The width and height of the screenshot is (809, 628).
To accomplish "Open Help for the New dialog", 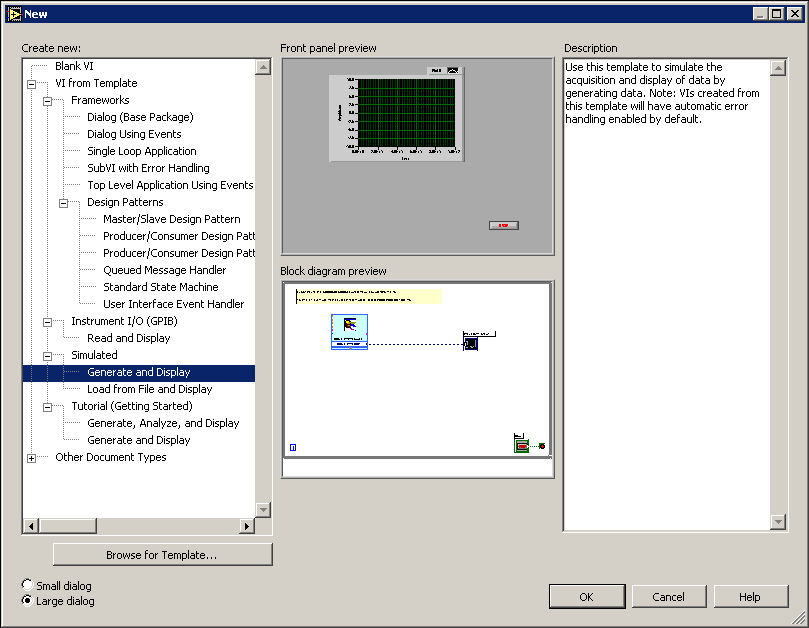I will pos(750,596).
